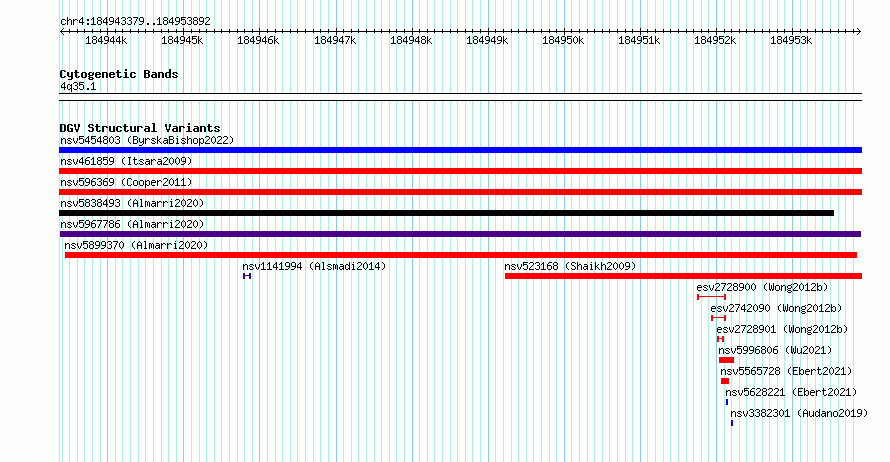Click the esv2742090 variant interval marker

719,318
